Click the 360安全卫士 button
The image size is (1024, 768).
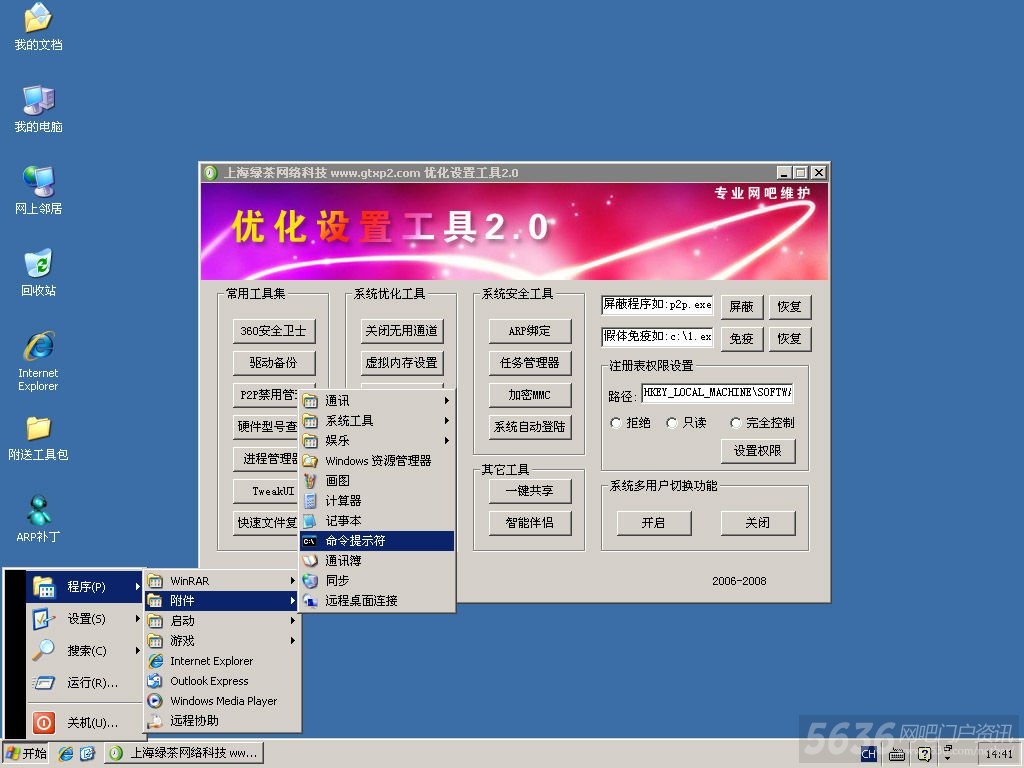click(274, 331)
